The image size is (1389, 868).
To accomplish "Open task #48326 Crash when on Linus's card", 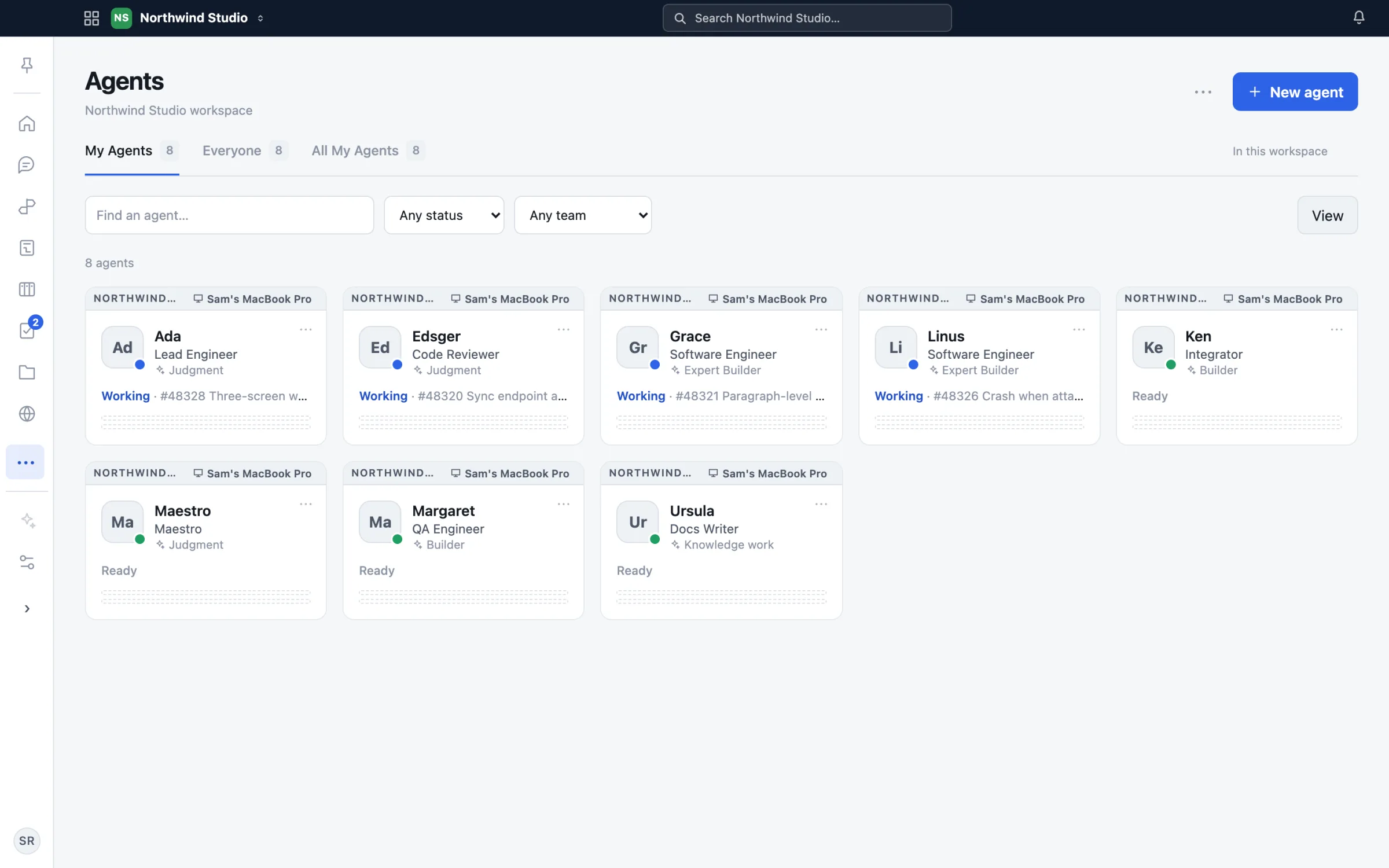I will pos(1008,396).
